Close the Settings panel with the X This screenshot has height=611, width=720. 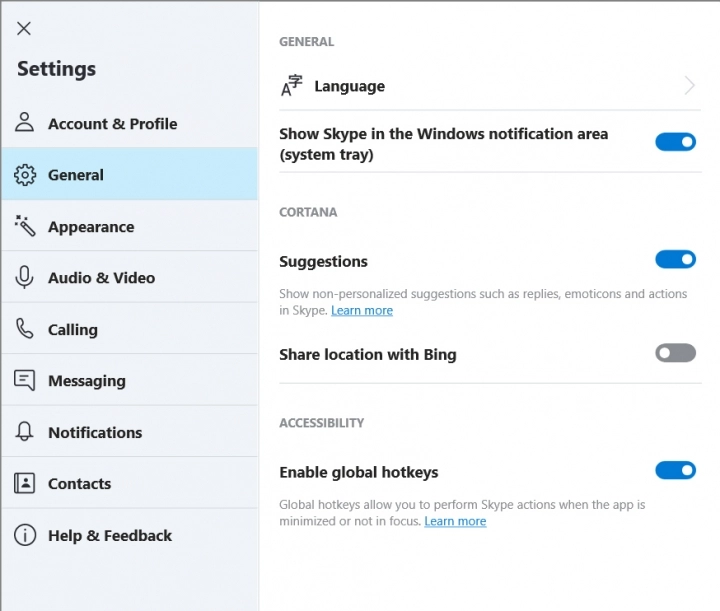pyautogui.click(x=24, y=28)
